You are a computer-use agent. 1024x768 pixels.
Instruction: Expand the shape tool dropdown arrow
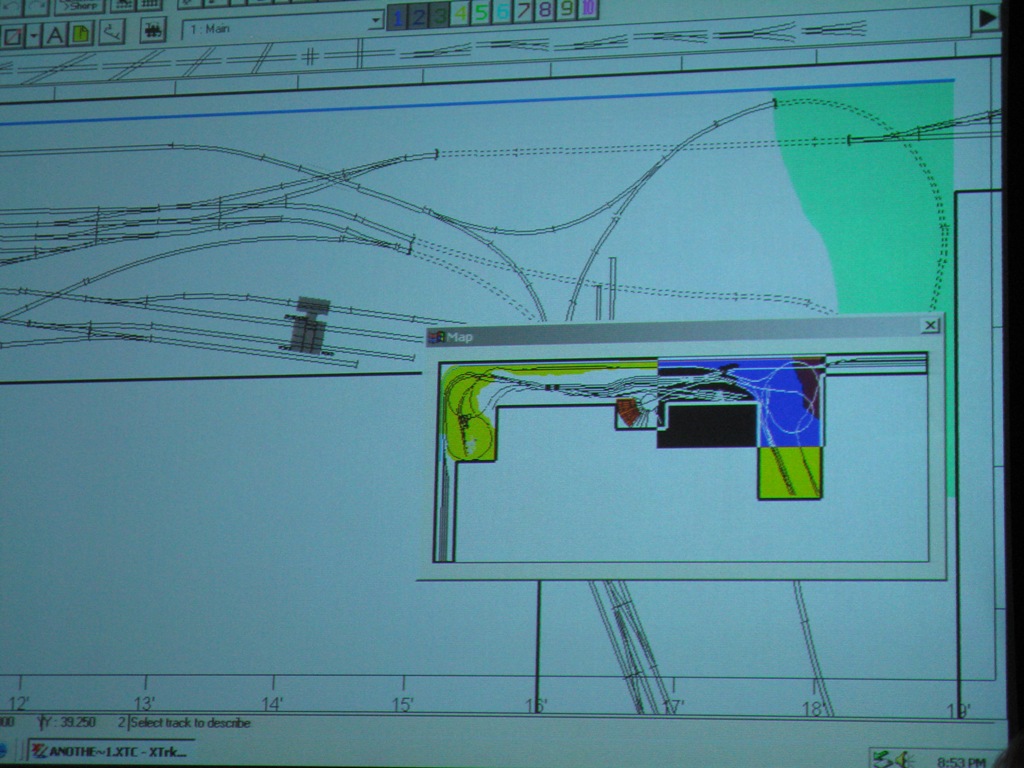[34, 36]
